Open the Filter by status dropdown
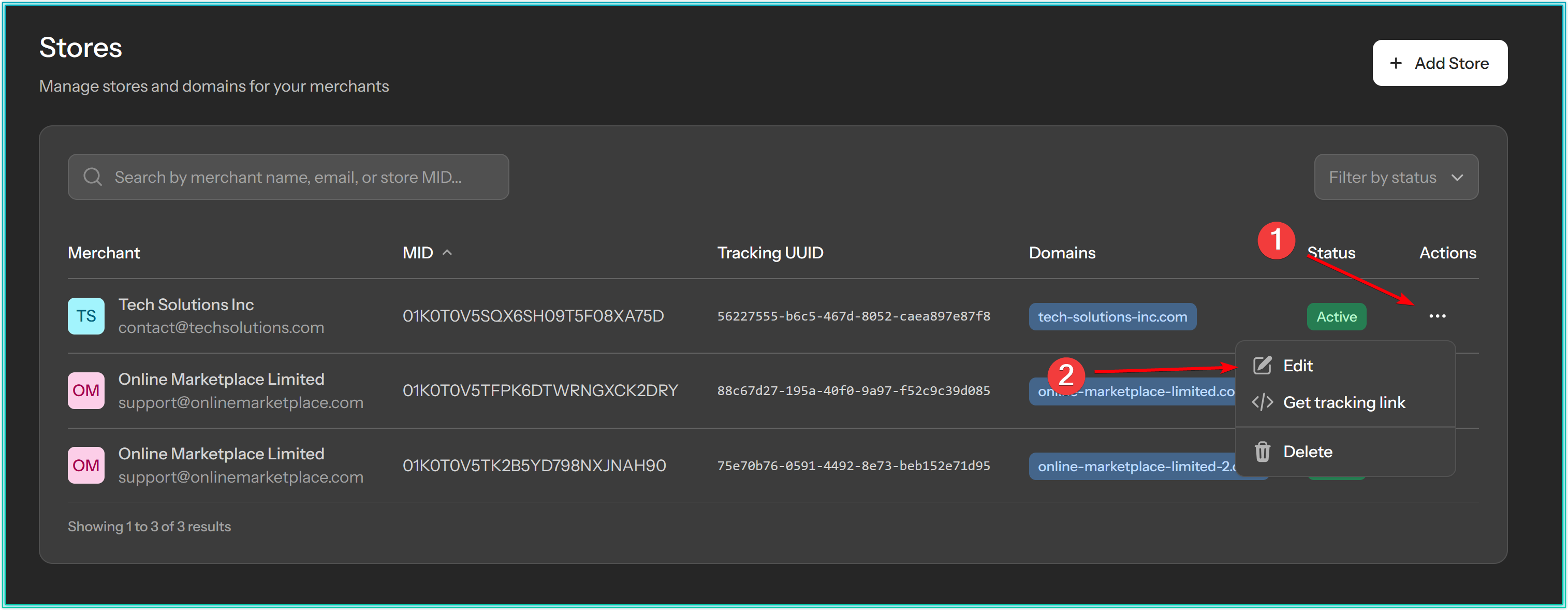This screenshot has height=610, width=1568. point(1395,177)
